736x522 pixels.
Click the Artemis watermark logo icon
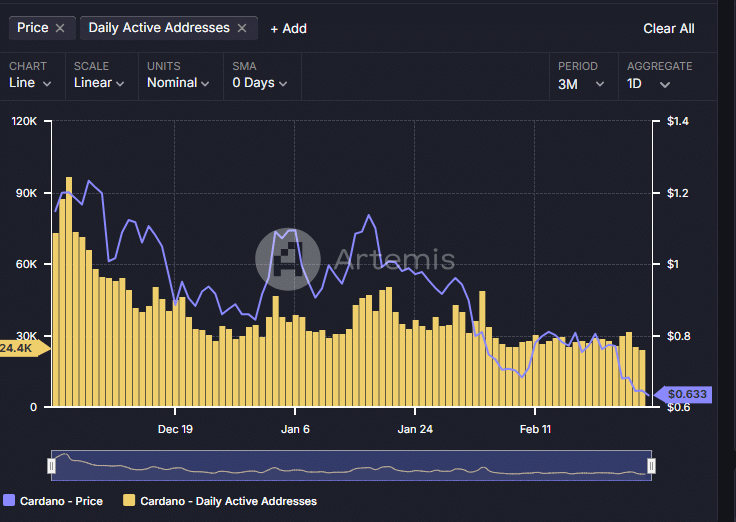tap(288, 259)
